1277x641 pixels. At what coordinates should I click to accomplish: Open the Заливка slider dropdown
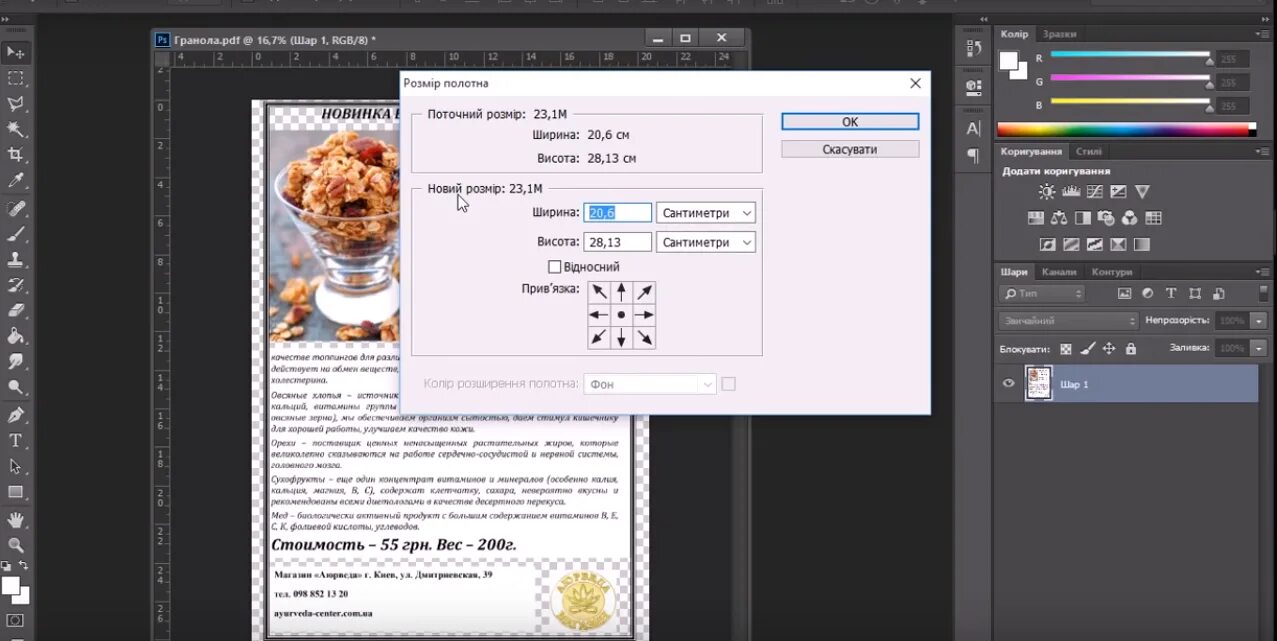1259,348
